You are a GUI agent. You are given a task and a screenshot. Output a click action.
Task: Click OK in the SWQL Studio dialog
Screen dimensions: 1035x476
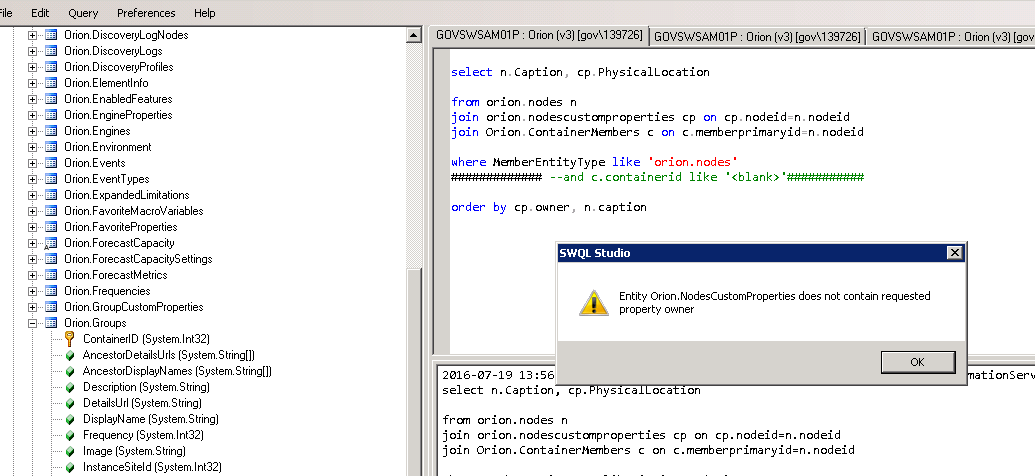(x=917, y=362)
